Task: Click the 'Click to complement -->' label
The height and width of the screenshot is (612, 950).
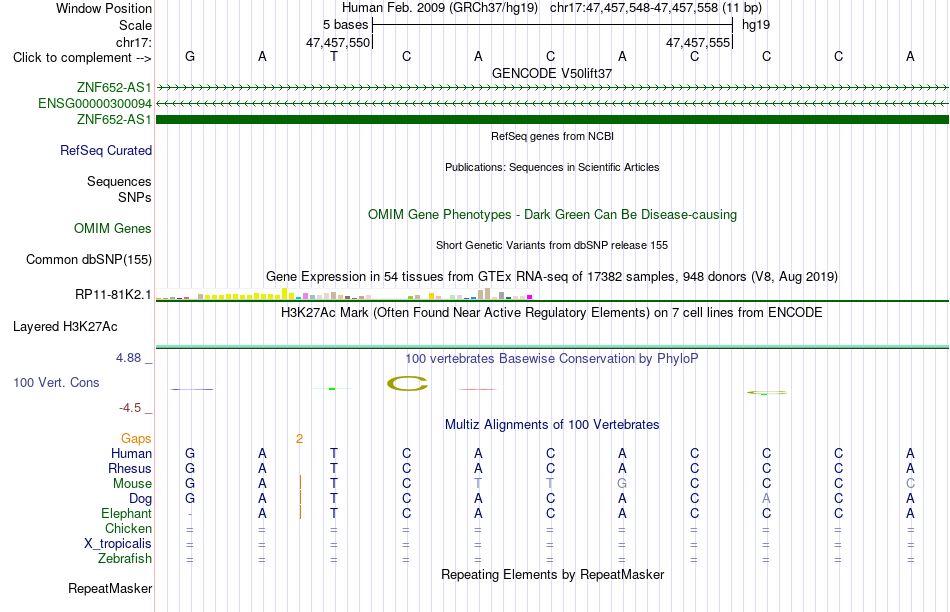Action: [x=82, y=58]
